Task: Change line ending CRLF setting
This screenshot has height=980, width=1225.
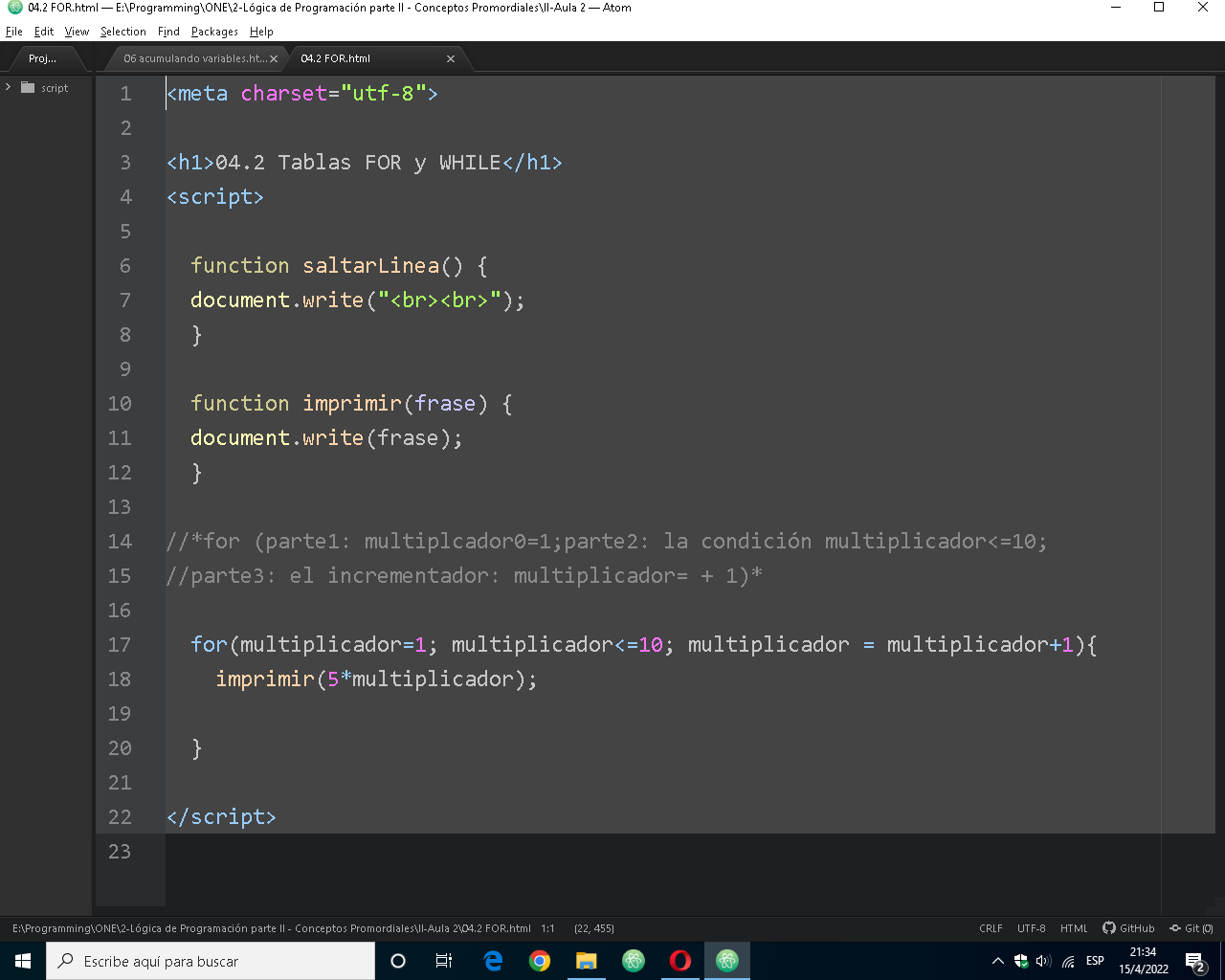Action: tap(991, 928)
